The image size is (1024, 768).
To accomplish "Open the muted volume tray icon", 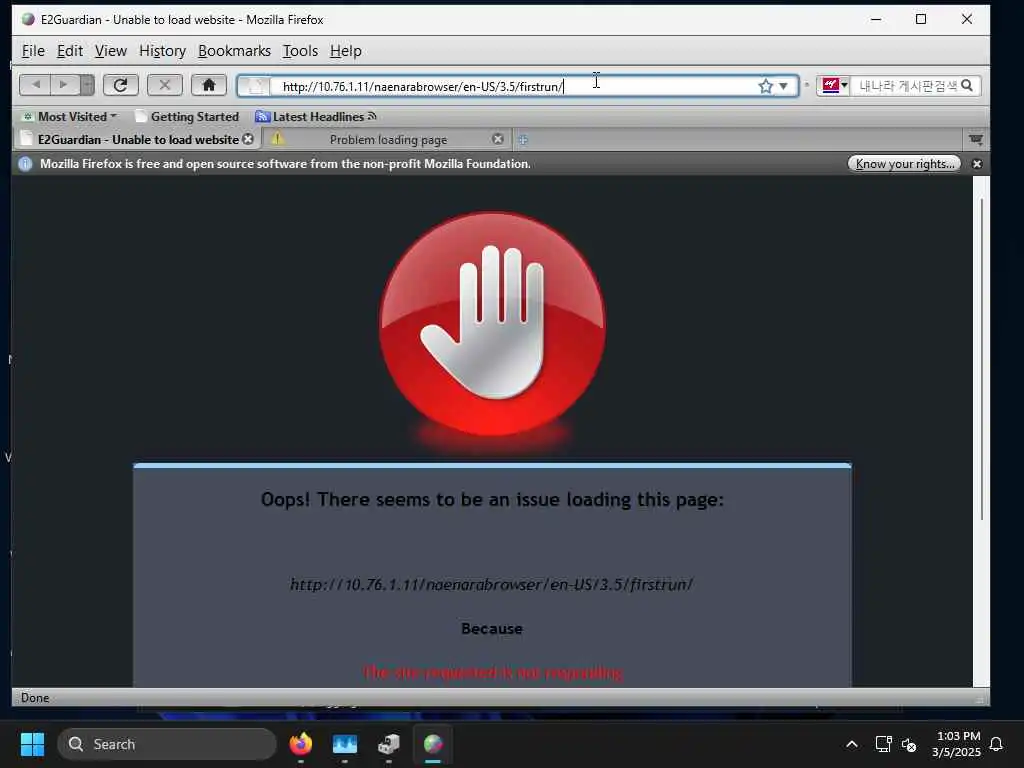I will coord(908,744).
